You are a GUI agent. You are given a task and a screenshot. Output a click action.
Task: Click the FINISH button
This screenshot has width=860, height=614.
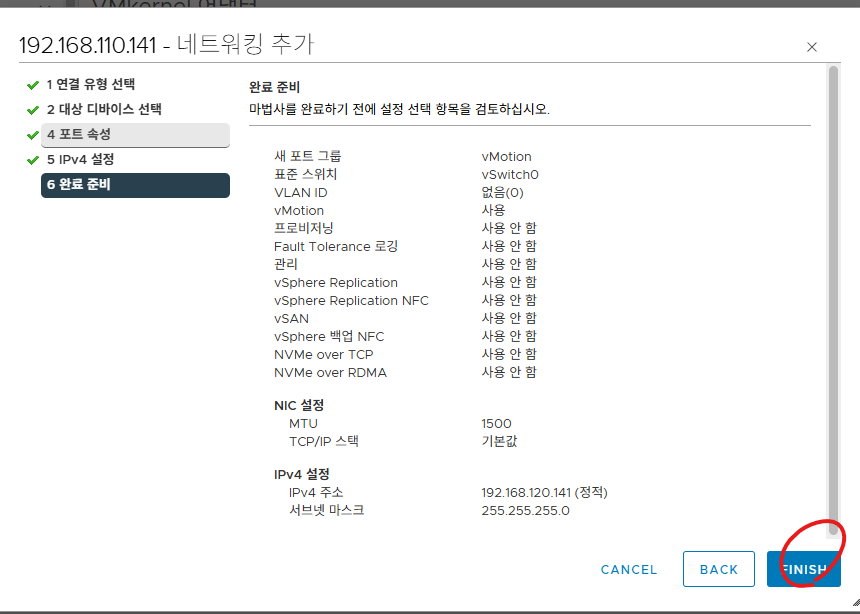pos(804,569)
